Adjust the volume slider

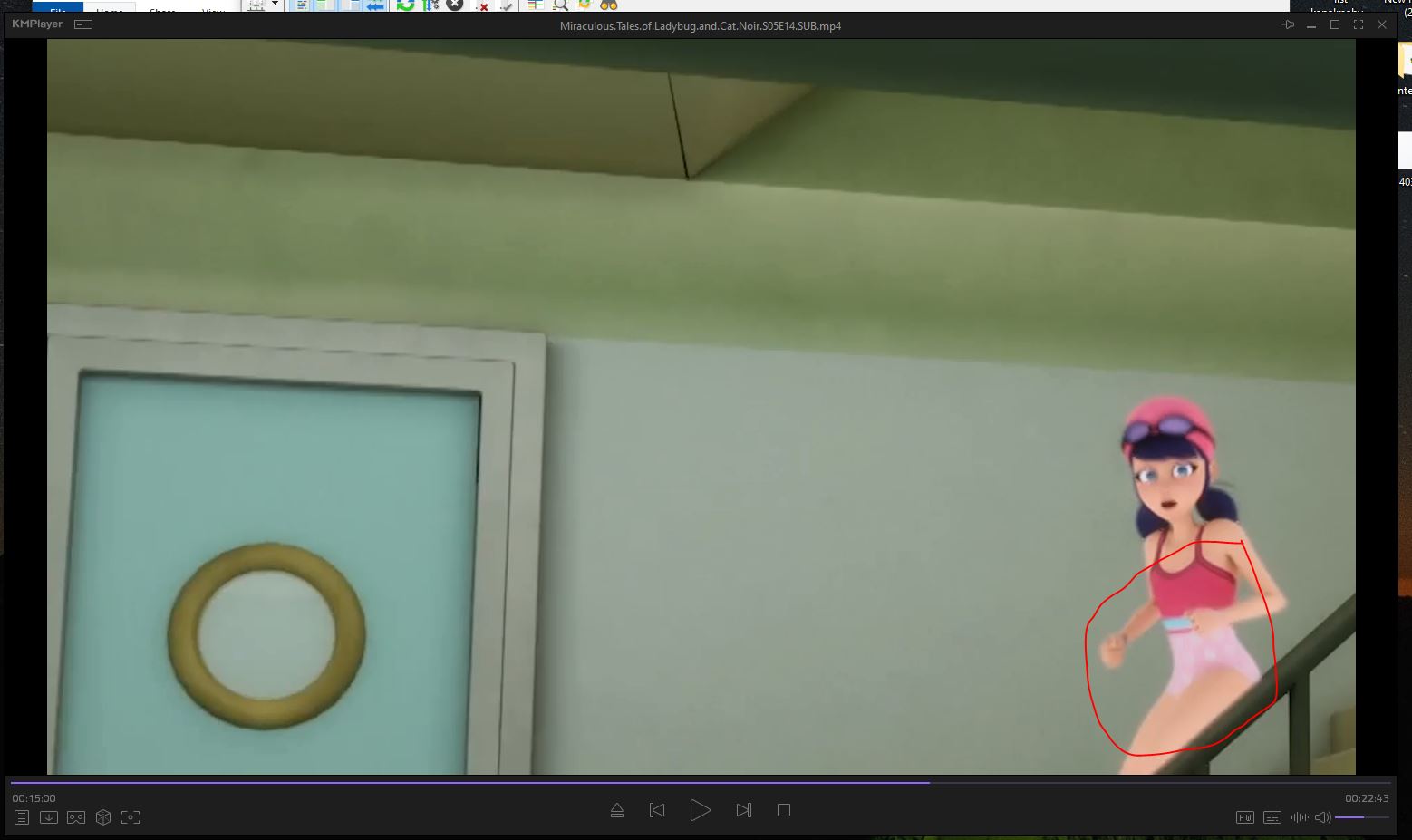pos(1361,817)
